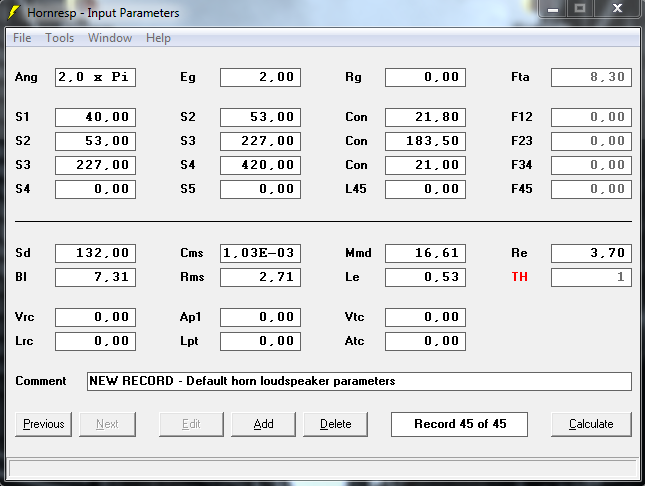645x486 pixels.
Task: Click the status bar at window bottom
Action: coord(322,469)
